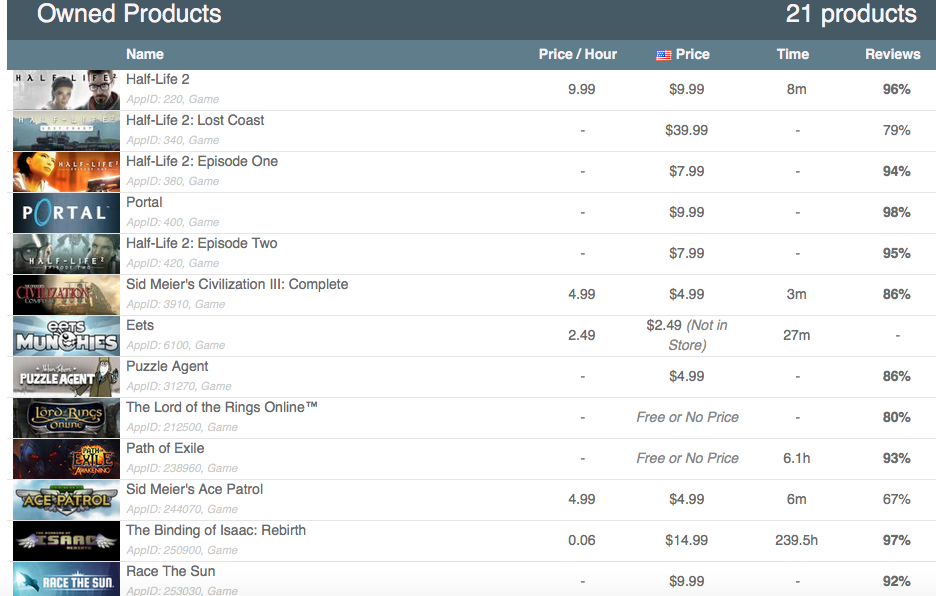Select the 'AppID: 220, Game' text
The image size is (936, 596).
point(173,99)
